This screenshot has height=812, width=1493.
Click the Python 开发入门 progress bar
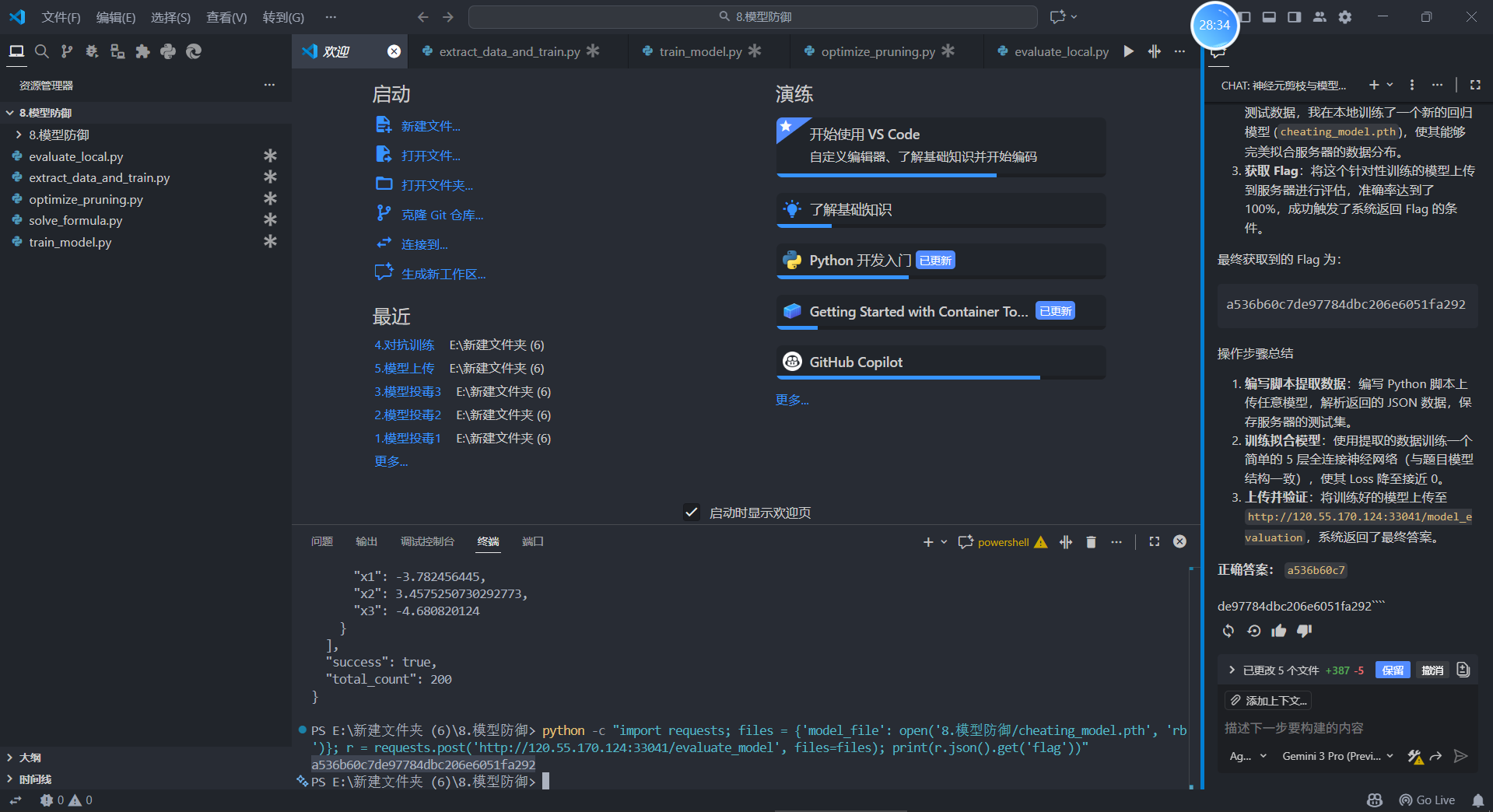coord(843,278)
